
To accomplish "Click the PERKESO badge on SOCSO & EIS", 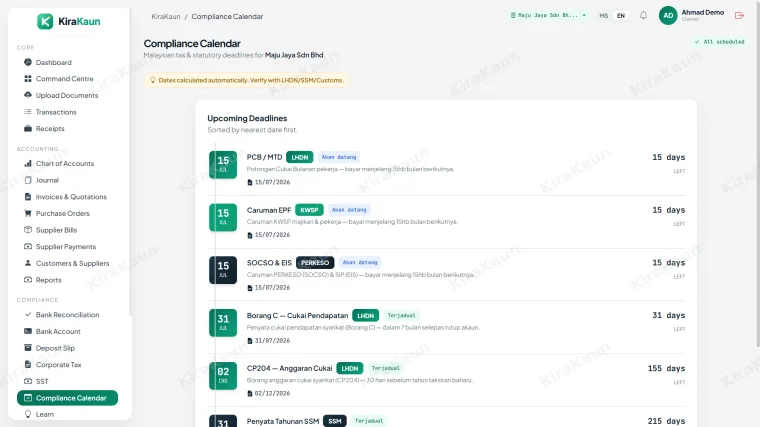I will click(315, 263).
